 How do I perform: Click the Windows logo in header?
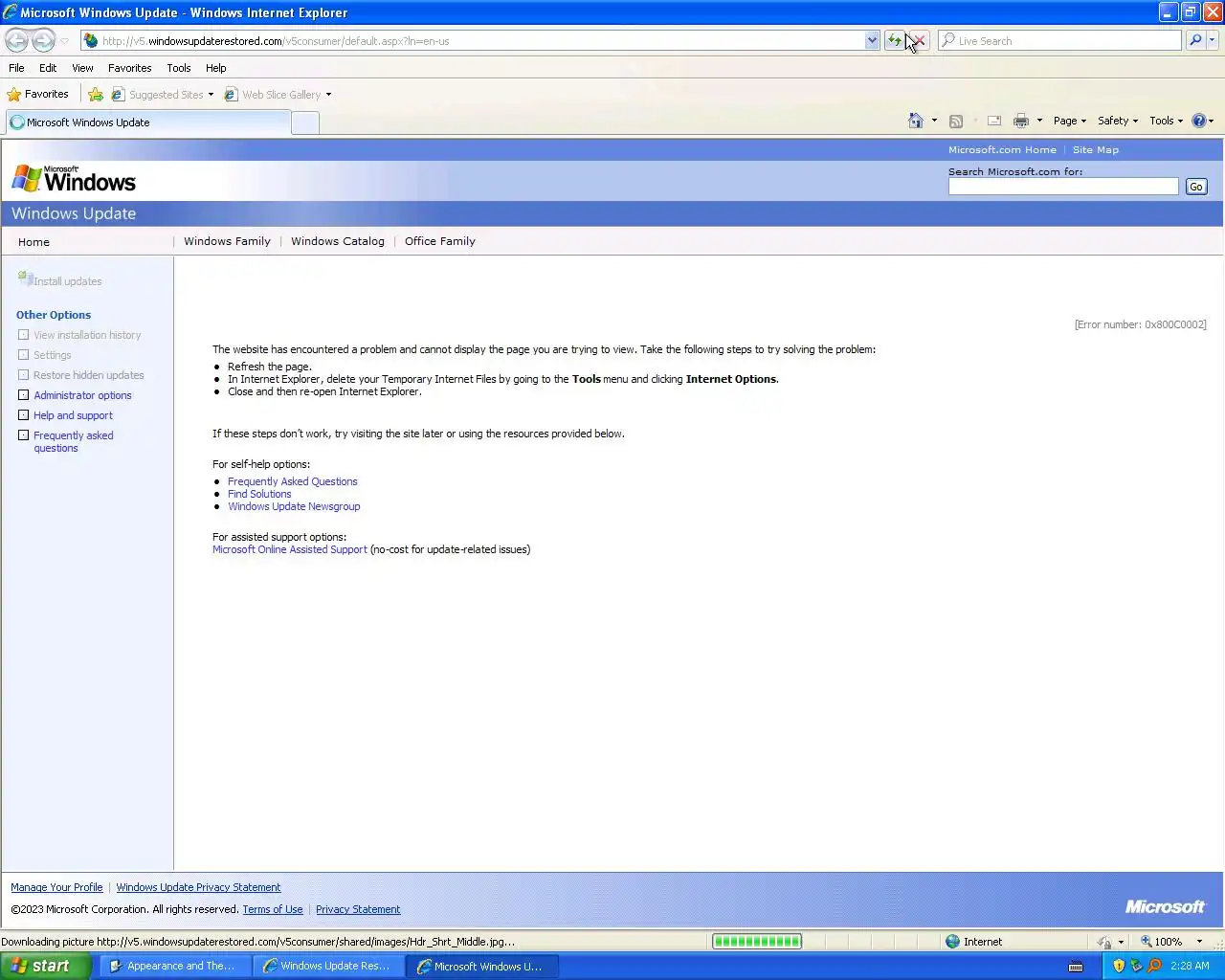(74, 179)
